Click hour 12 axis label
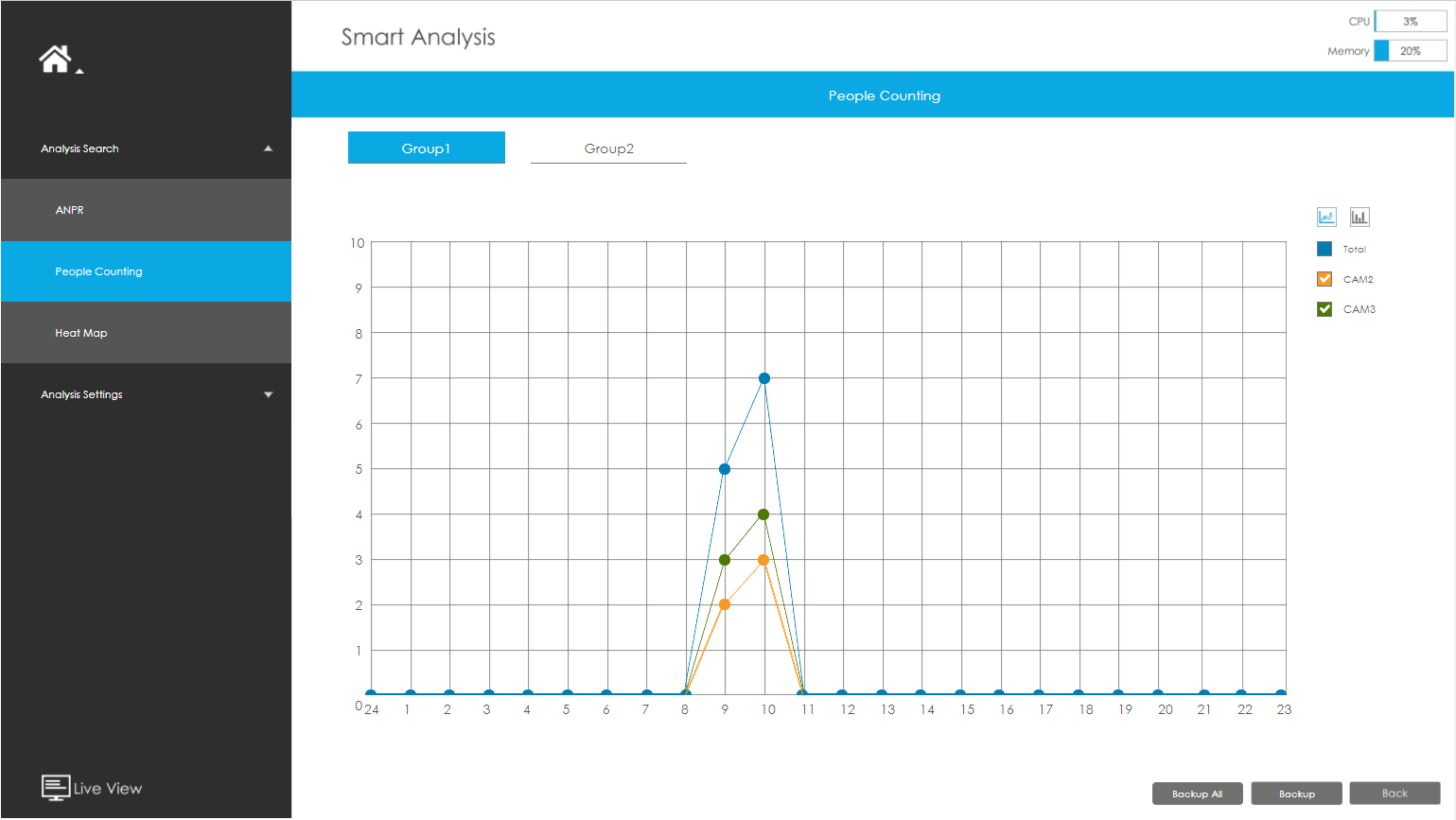 [848, 709]
